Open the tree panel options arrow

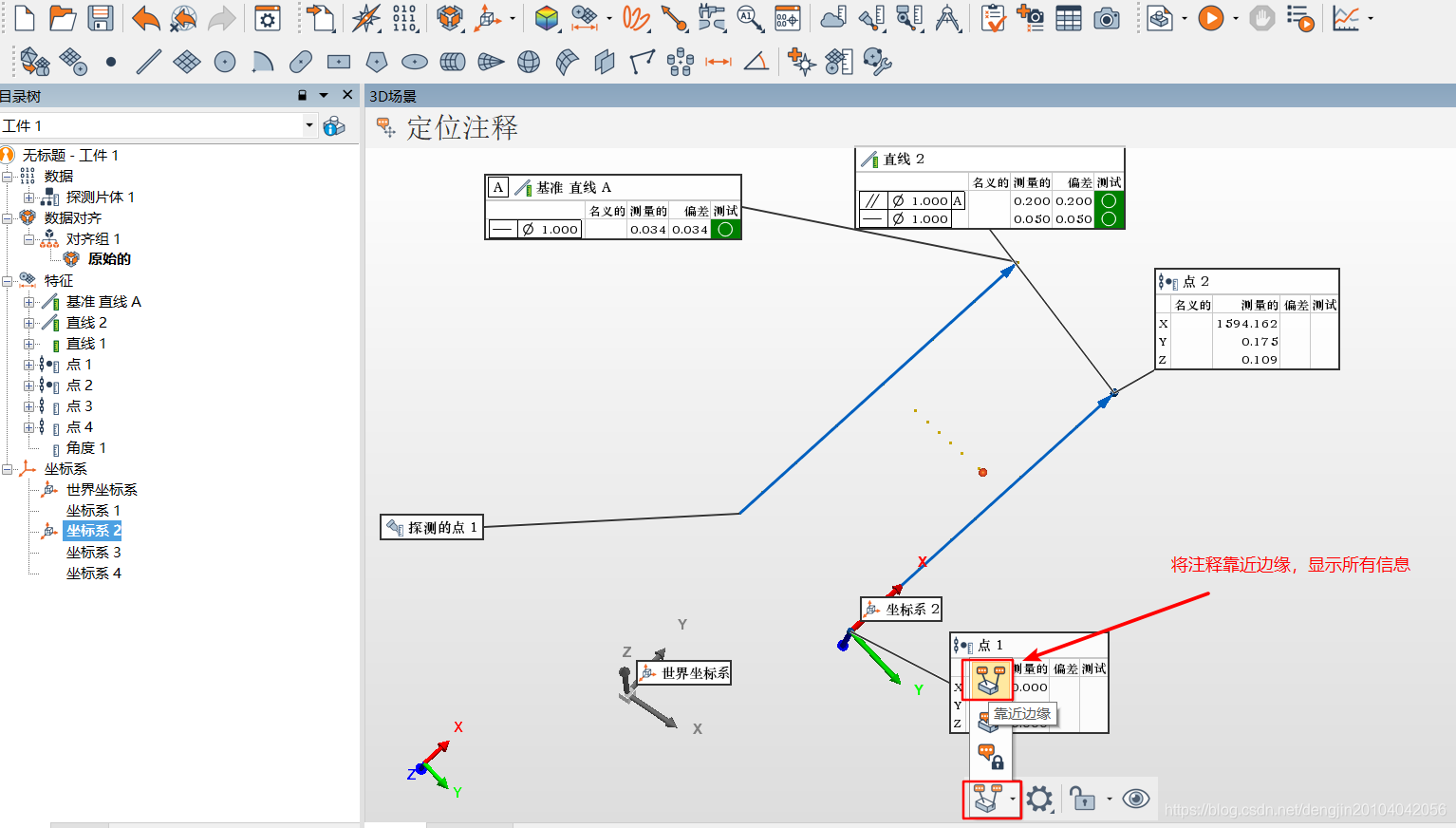[324, 95]
